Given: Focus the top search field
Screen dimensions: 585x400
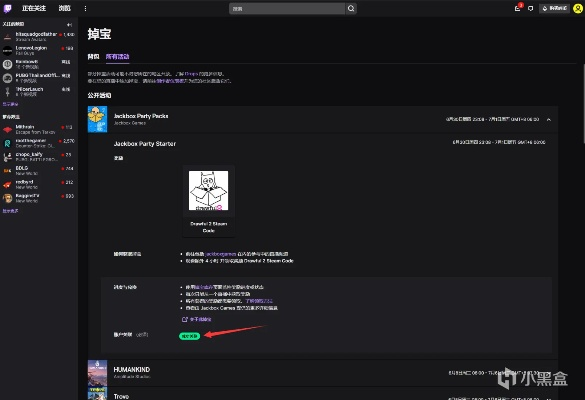Looking at the screenshot, I should (x=287, y=9).
